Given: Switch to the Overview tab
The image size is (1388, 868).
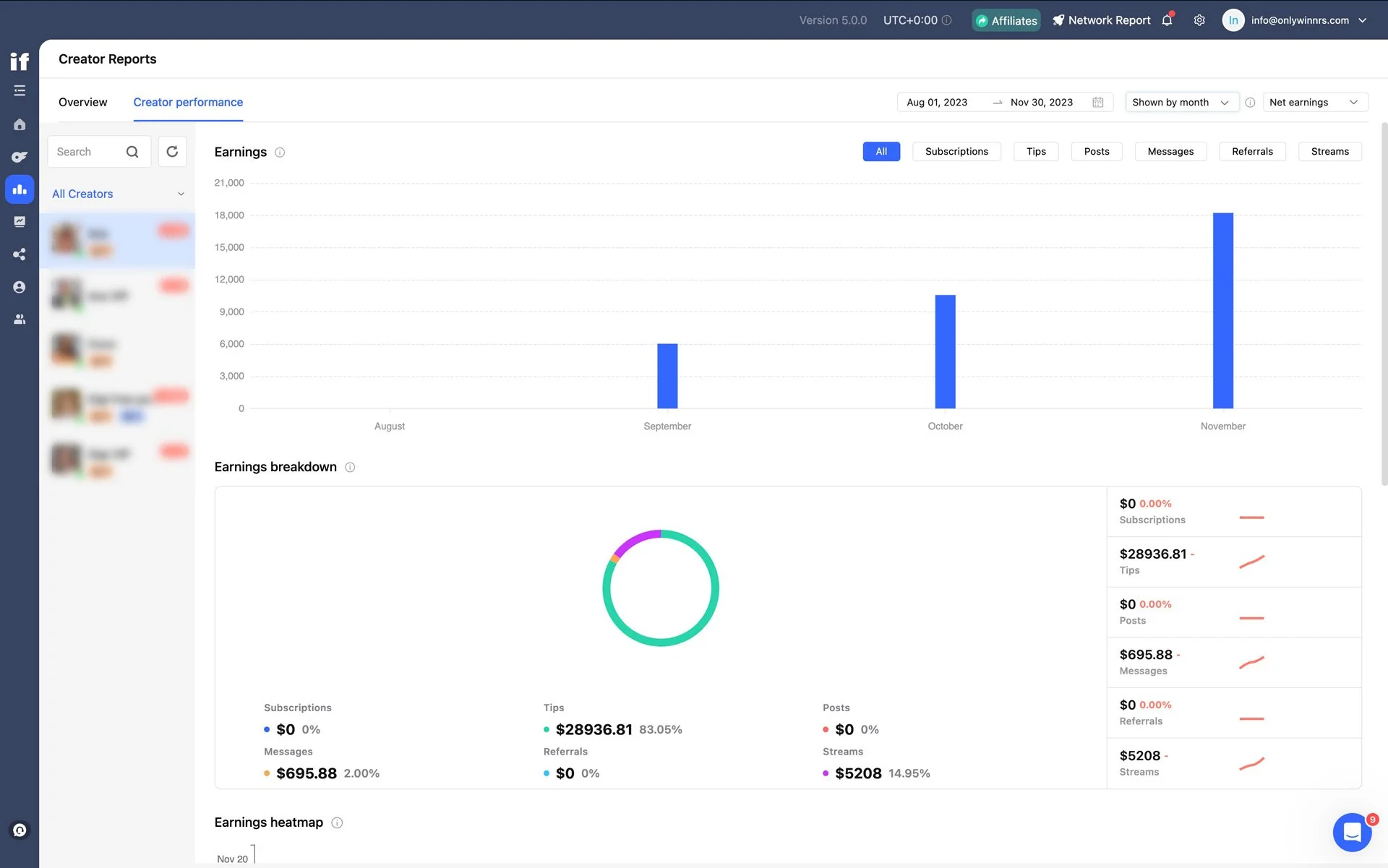Looking at the screenshot, I should pos(82,103).
